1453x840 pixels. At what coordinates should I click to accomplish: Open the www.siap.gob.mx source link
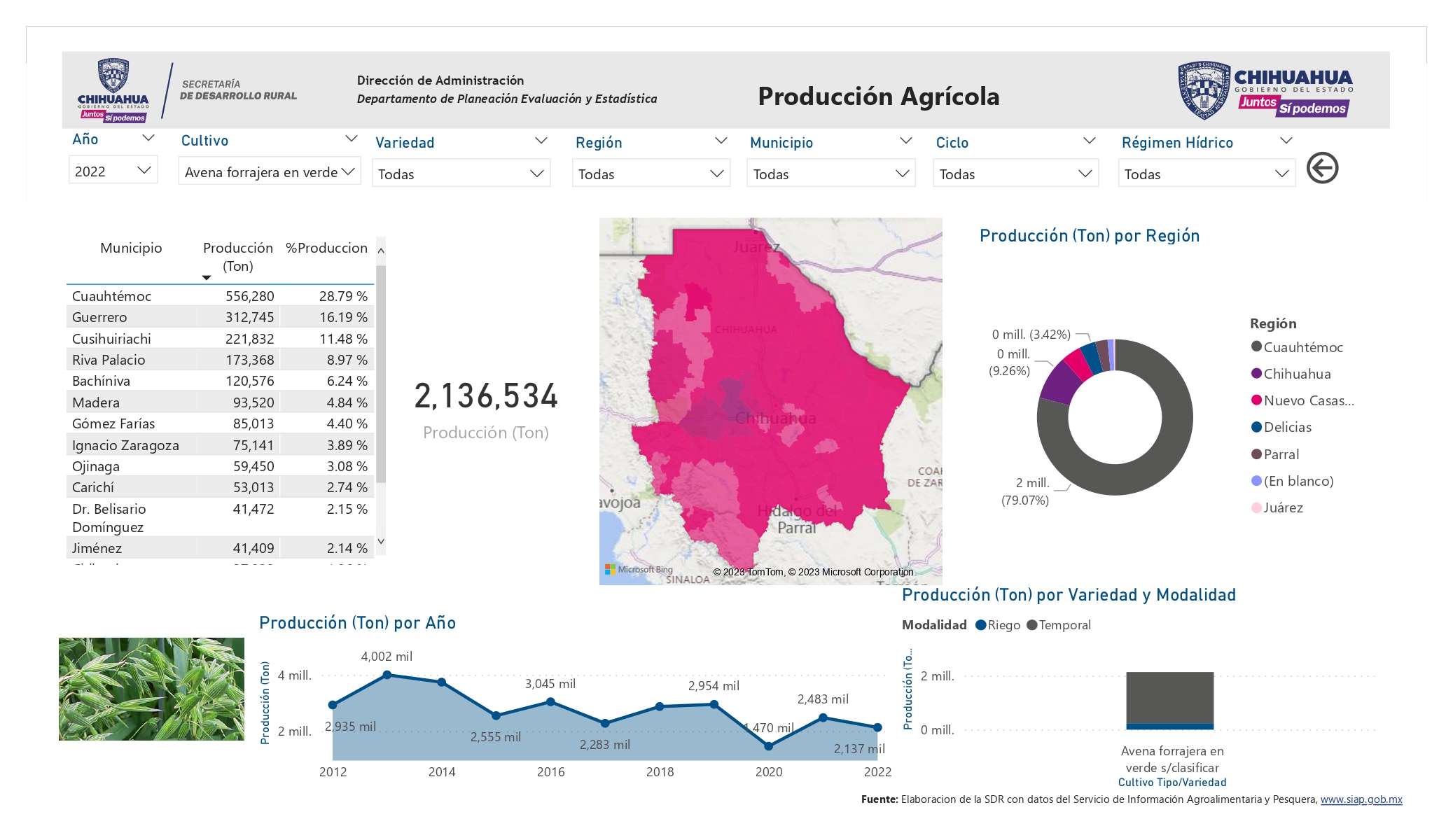(1361, 799)
